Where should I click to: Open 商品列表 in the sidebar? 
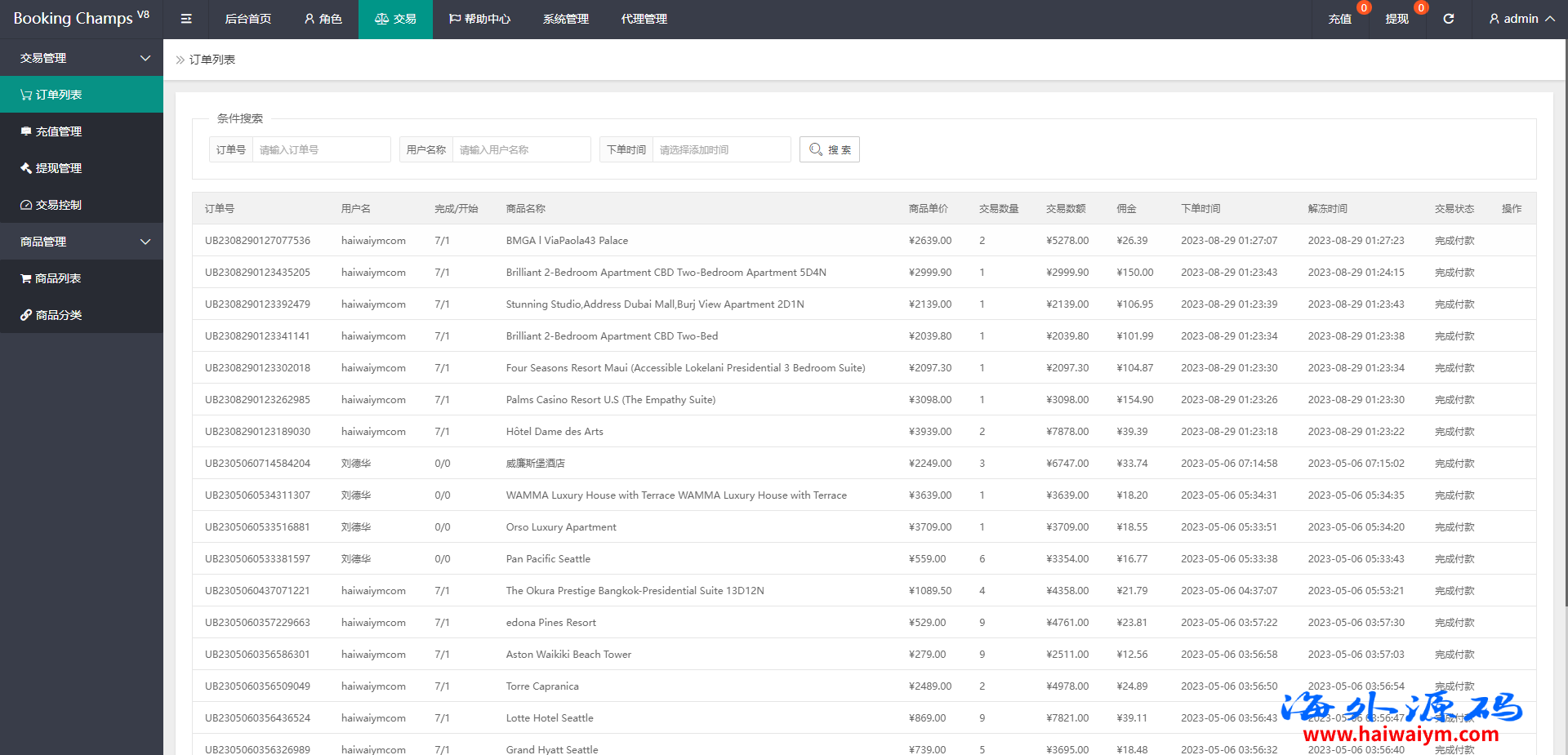[x=57, y=278]
